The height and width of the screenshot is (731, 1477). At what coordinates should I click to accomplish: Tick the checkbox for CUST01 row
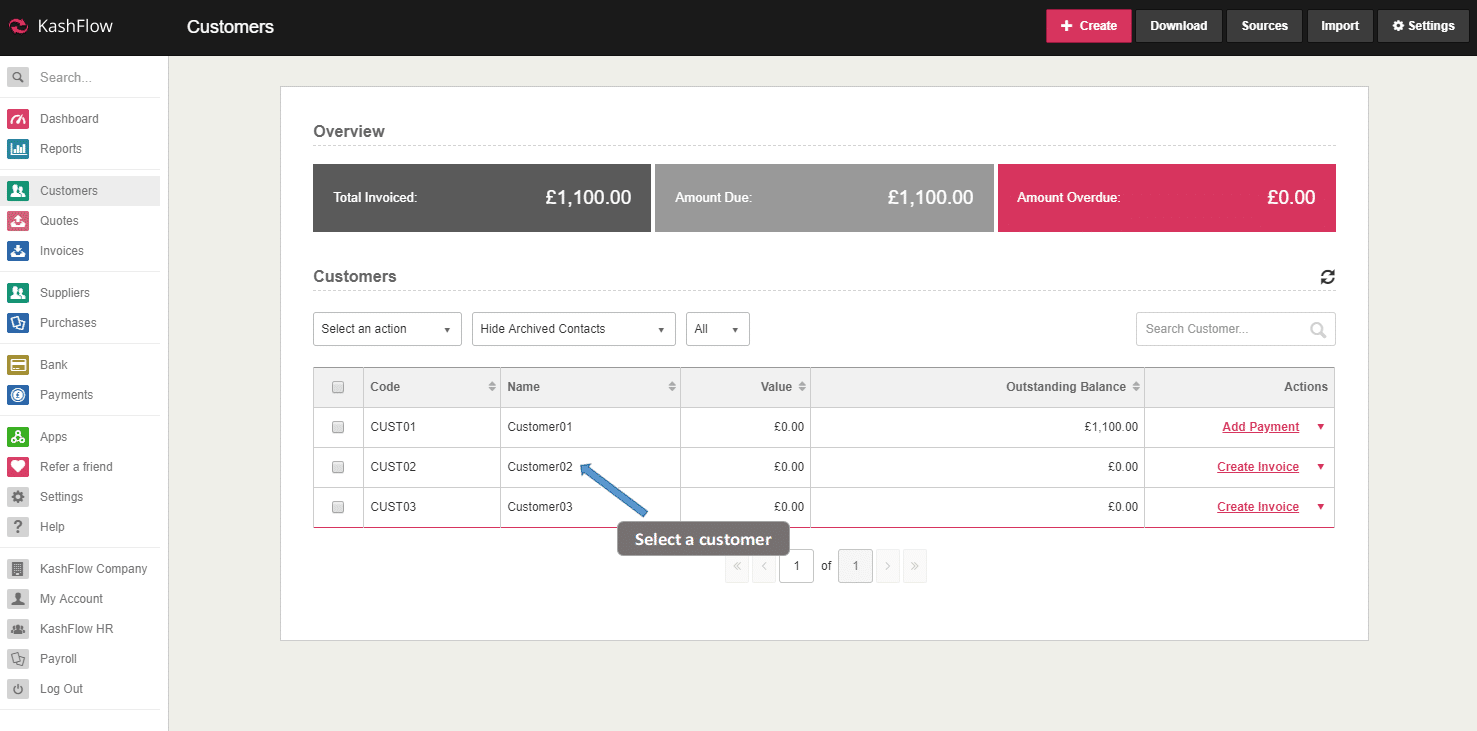tap(338, 427)
